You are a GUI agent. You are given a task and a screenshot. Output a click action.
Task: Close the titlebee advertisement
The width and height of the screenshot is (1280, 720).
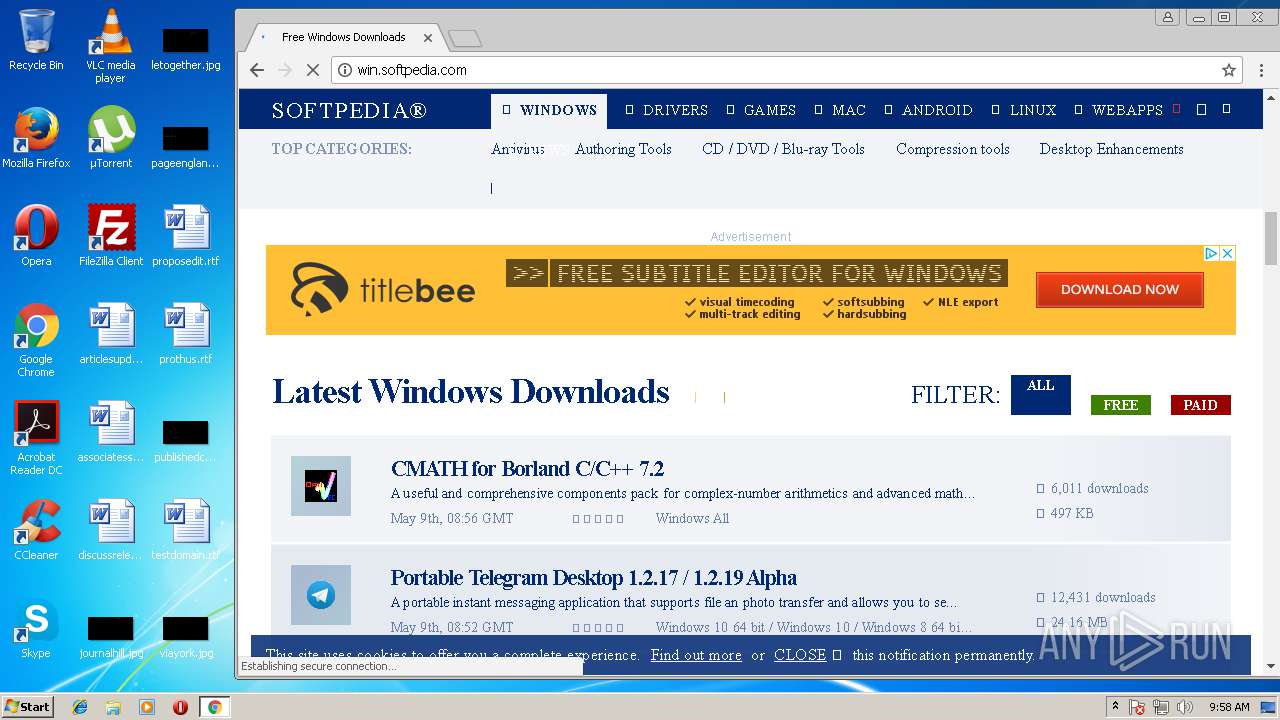1227,254
